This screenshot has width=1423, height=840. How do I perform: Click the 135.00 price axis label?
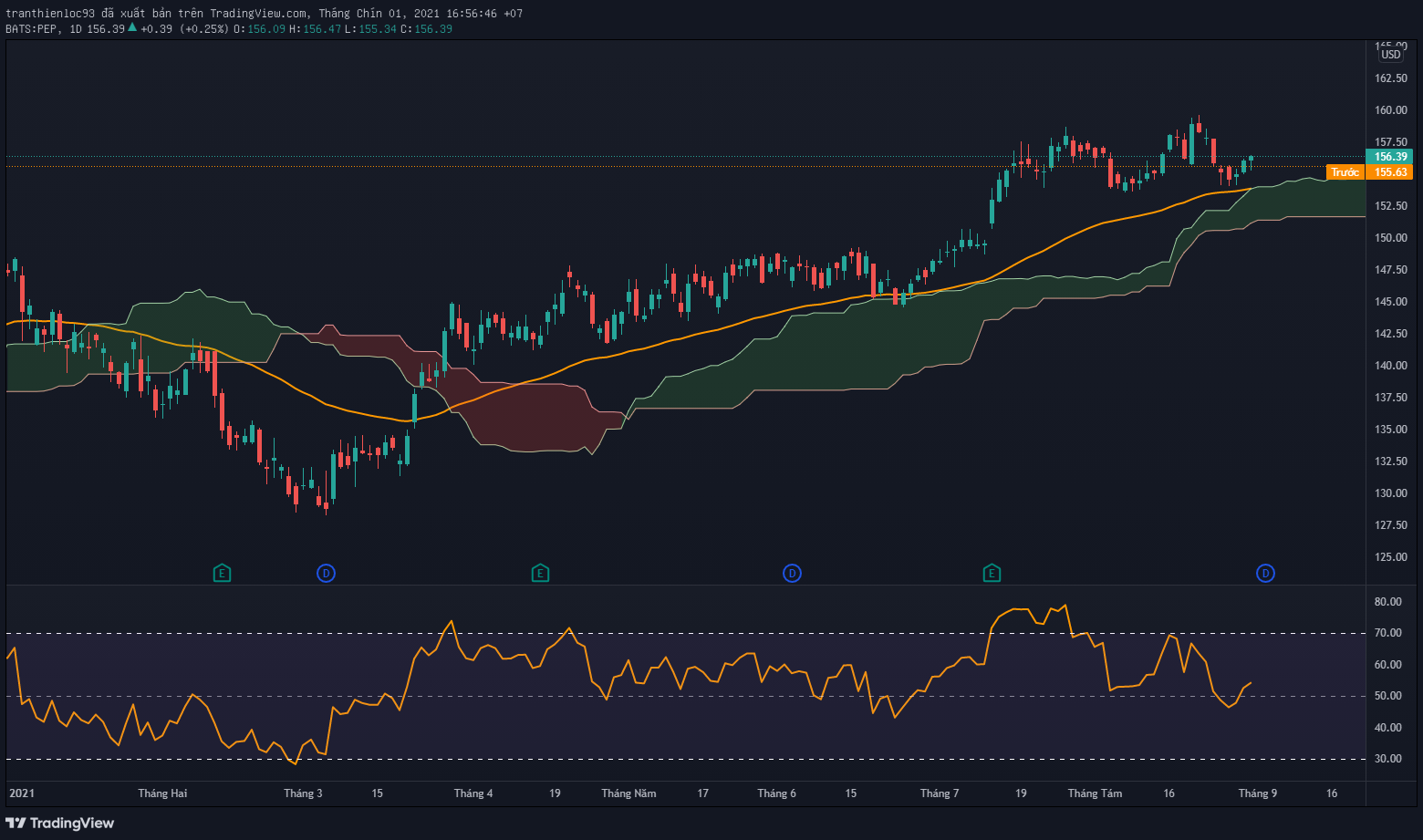(1391, 430)
